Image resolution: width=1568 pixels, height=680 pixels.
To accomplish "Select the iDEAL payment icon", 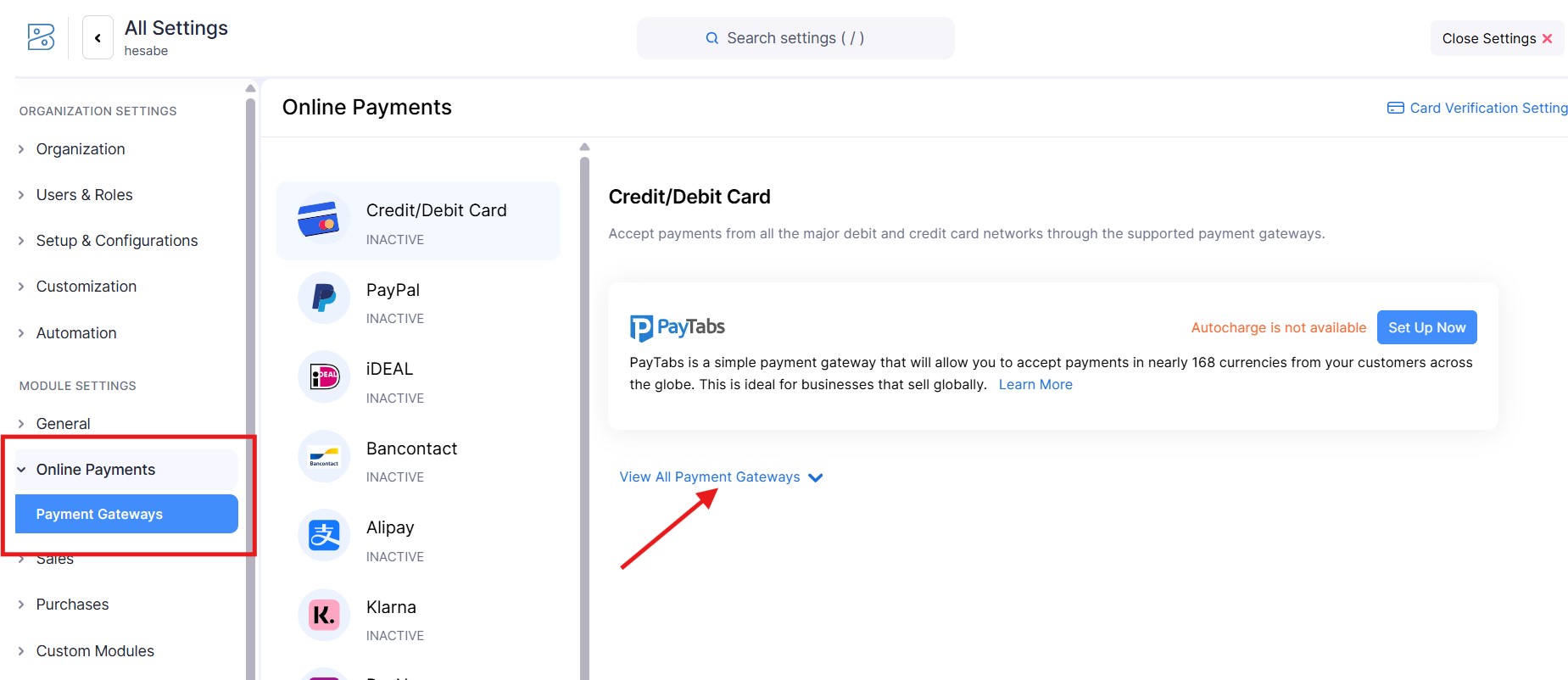I will coord(324,377).
